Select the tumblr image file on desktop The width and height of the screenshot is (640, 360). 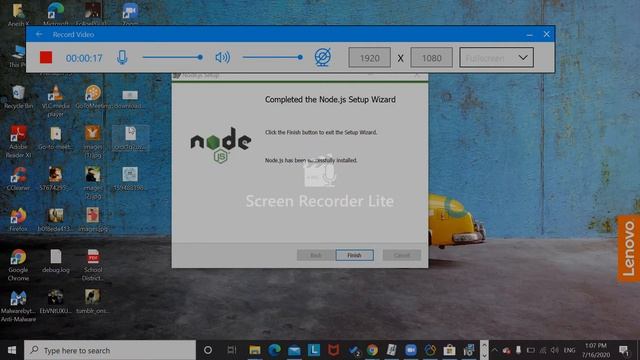[x=93, y=302]
